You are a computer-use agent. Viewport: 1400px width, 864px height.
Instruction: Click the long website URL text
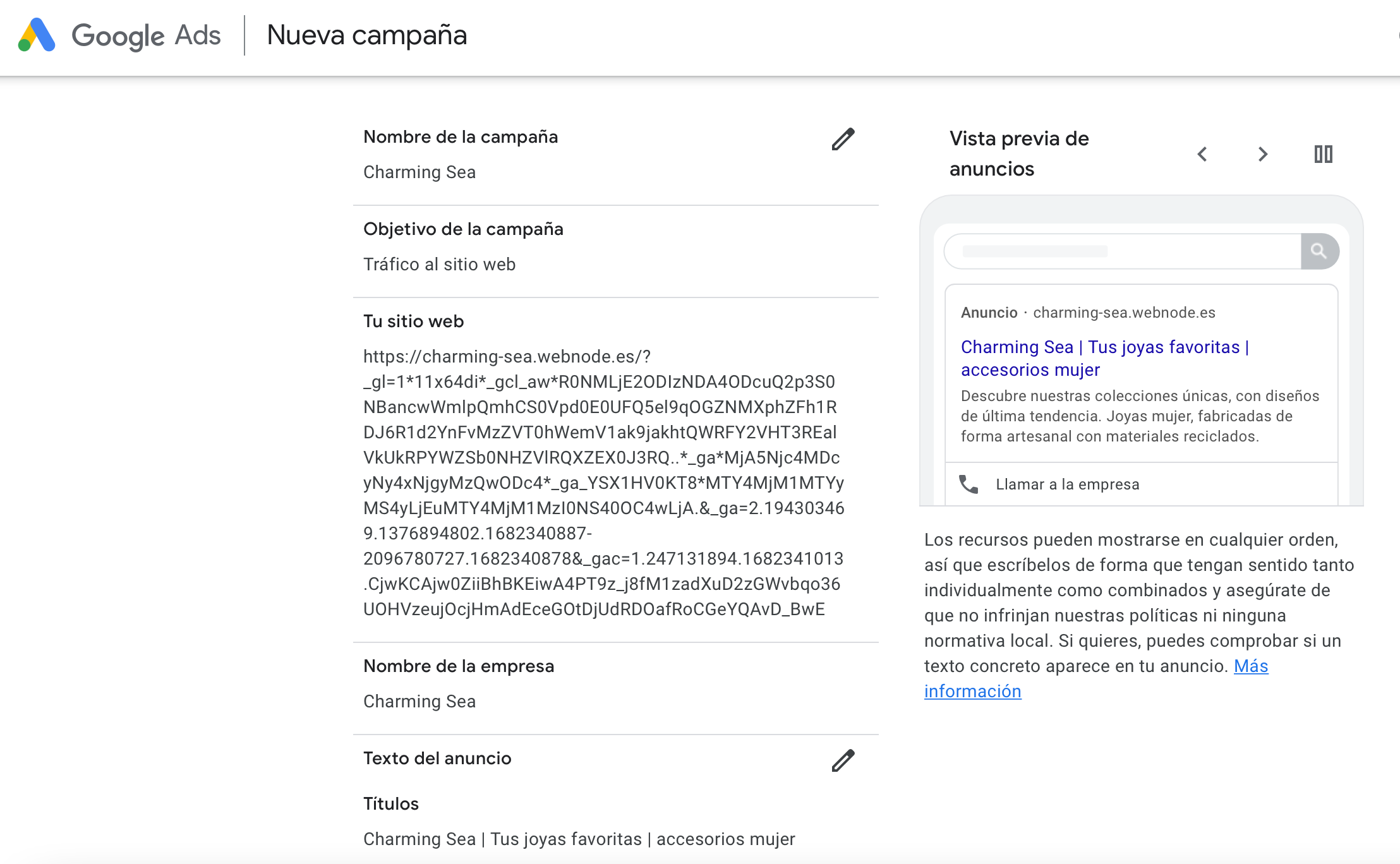[603, 483]
